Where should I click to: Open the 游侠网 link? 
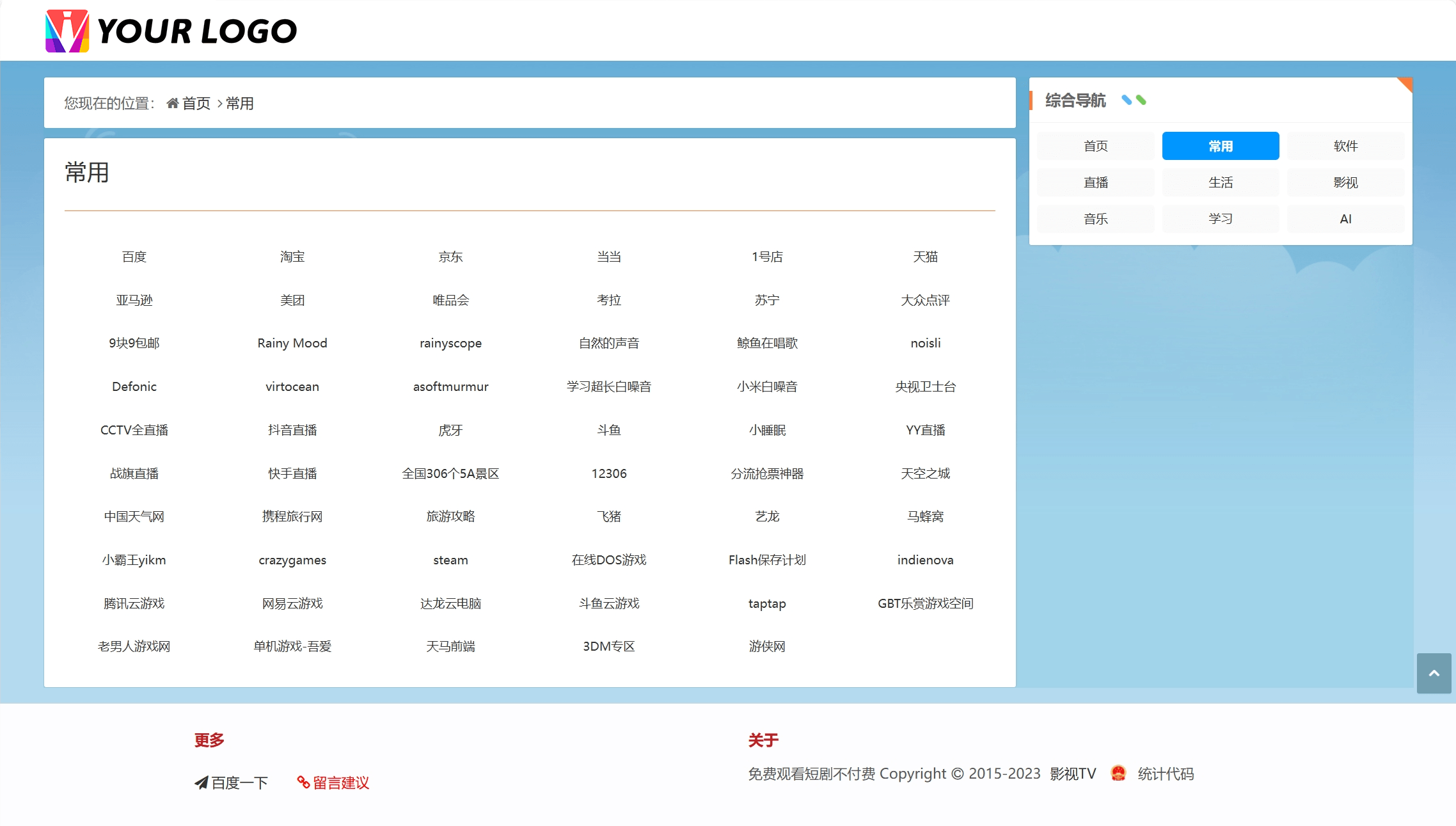coord(767,646)
